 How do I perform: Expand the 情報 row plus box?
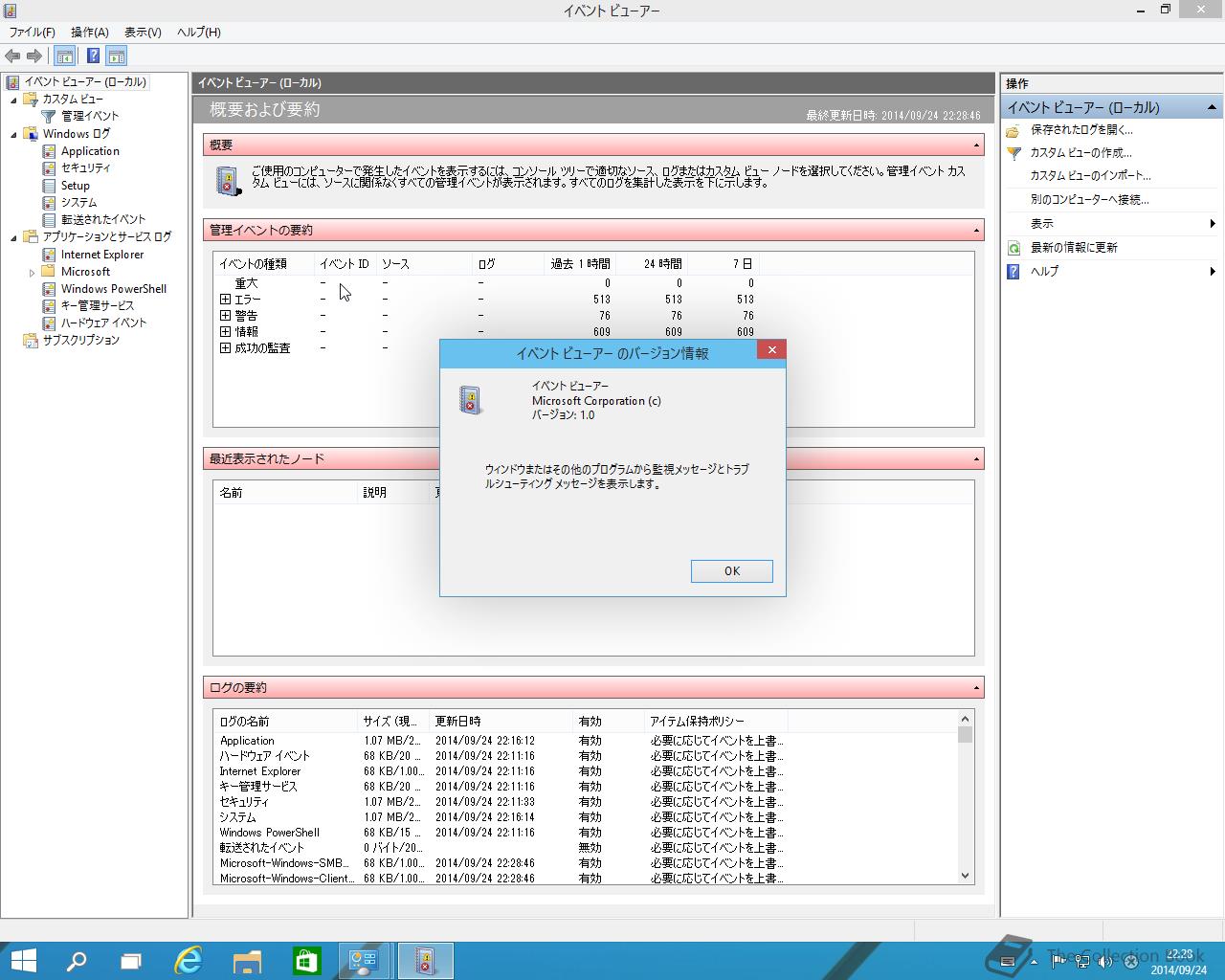coord(225,332)
